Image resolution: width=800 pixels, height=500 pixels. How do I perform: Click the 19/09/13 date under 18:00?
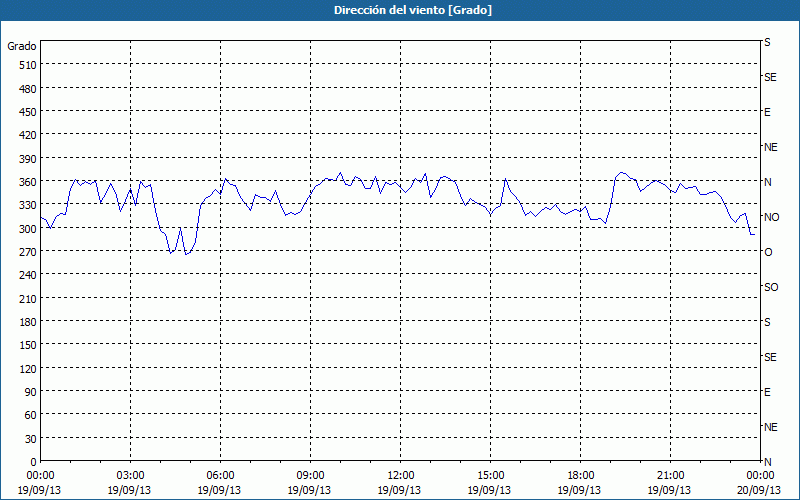[x=580, y=490]
